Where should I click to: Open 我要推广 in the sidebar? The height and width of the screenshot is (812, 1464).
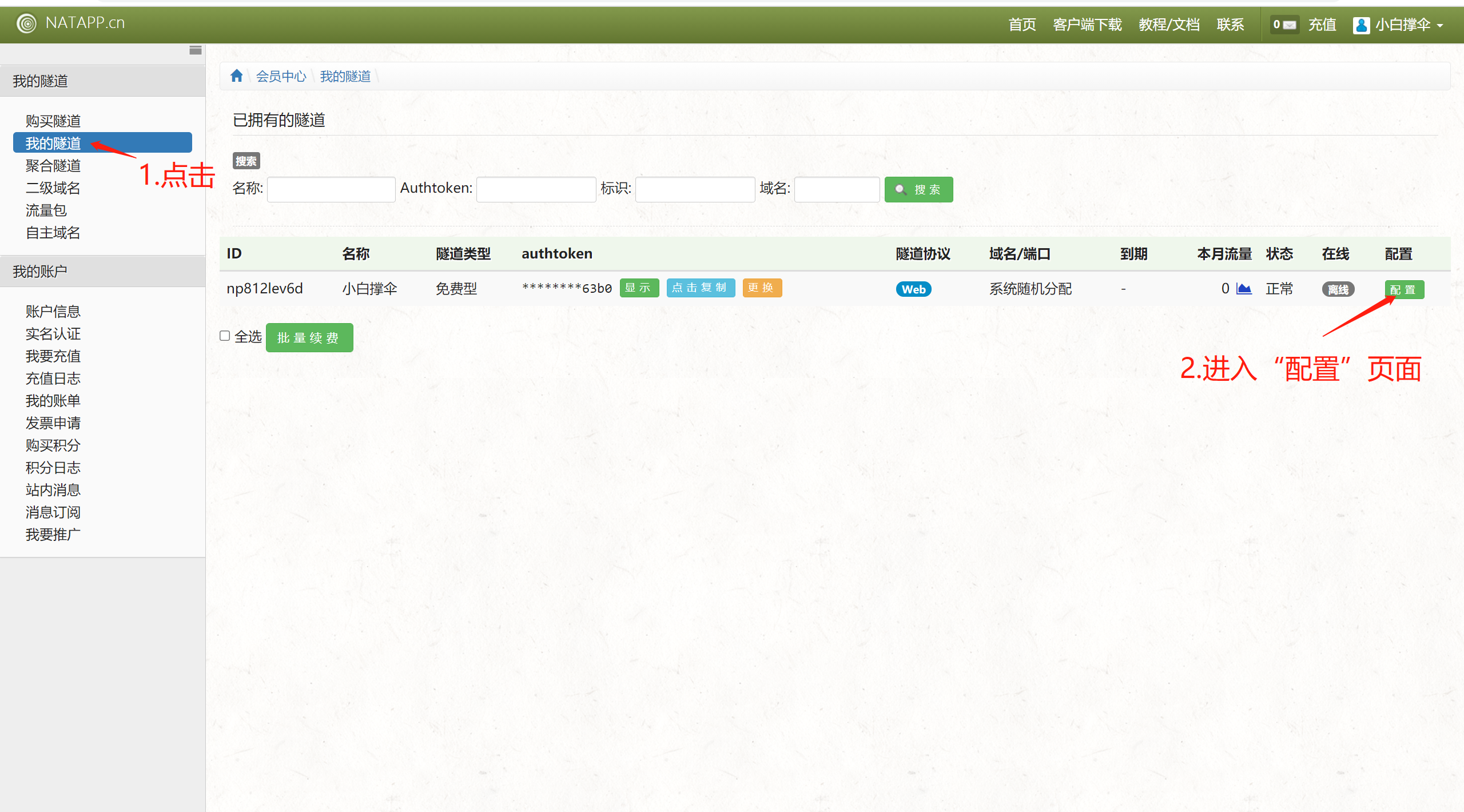pos(53,535)
